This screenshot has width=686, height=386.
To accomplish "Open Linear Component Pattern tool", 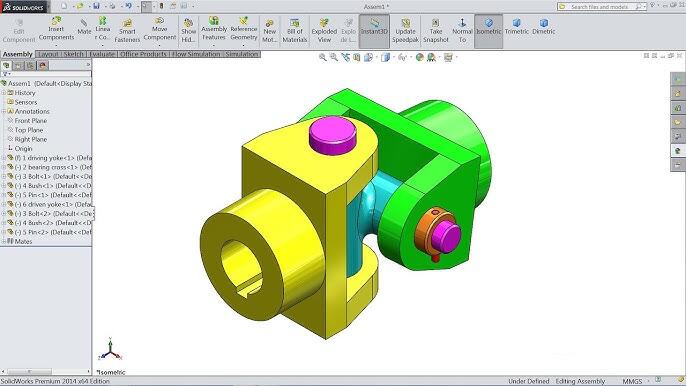I will (102, 28).
